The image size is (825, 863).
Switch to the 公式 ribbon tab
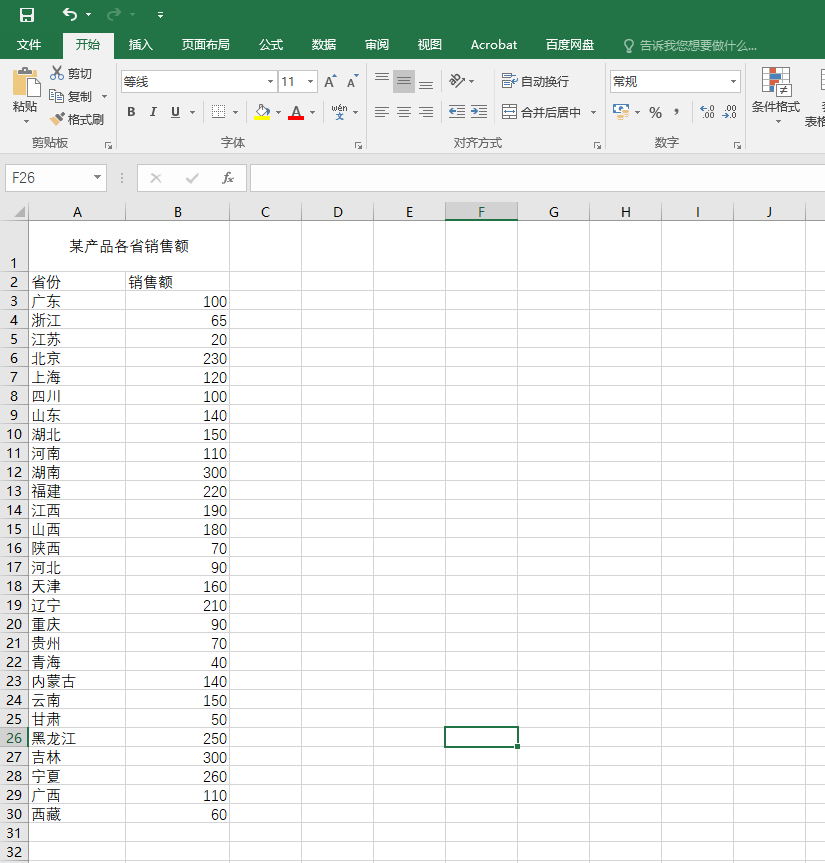pyautogui.click(x=270, y=44)
